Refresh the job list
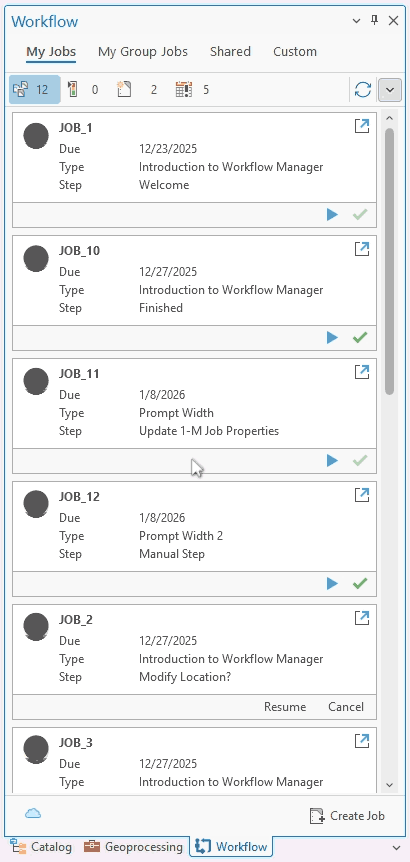The width and height of the screenshot is (410, 862). (x=363, y=90)
